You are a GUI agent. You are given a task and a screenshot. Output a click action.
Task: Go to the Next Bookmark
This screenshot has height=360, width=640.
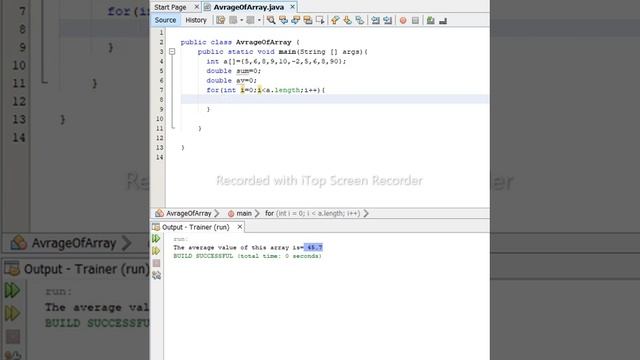[347, 20]
